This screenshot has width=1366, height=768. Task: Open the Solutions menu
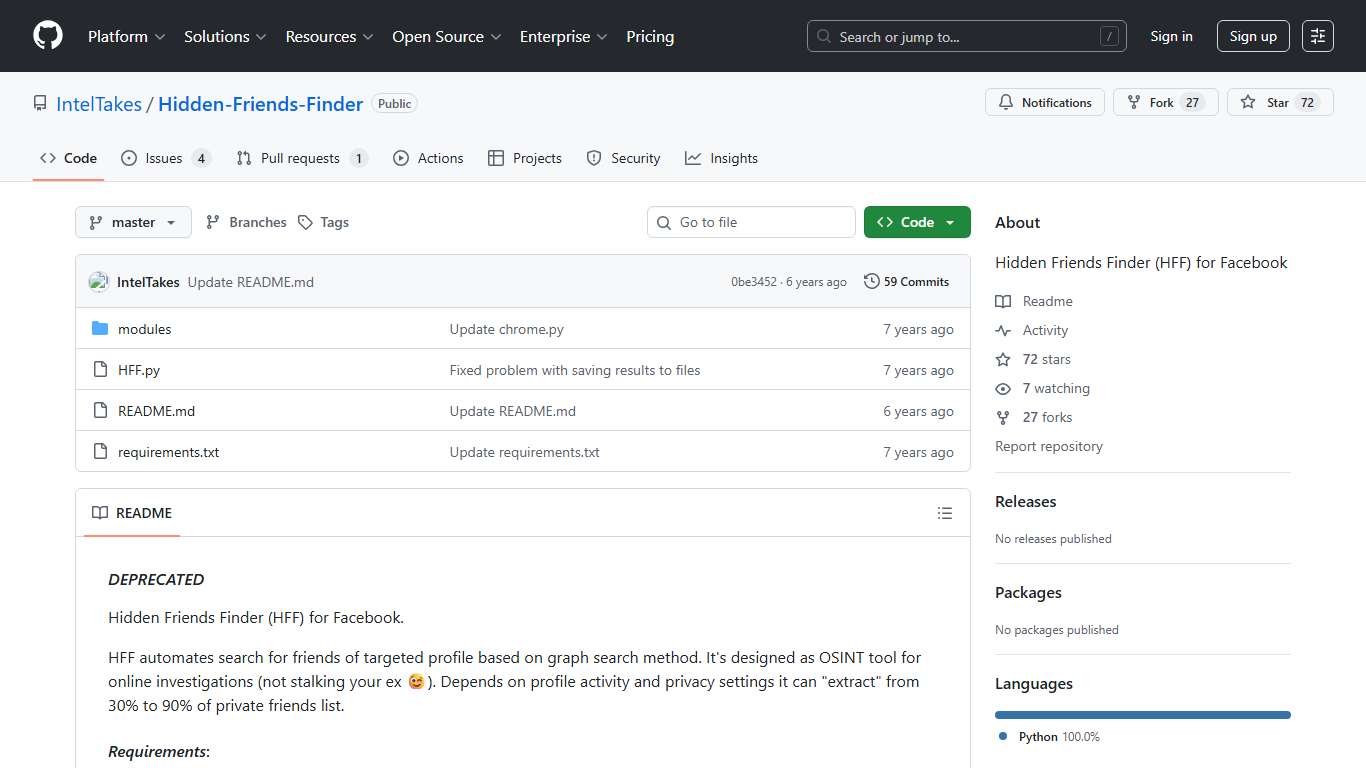pos(224,36)
